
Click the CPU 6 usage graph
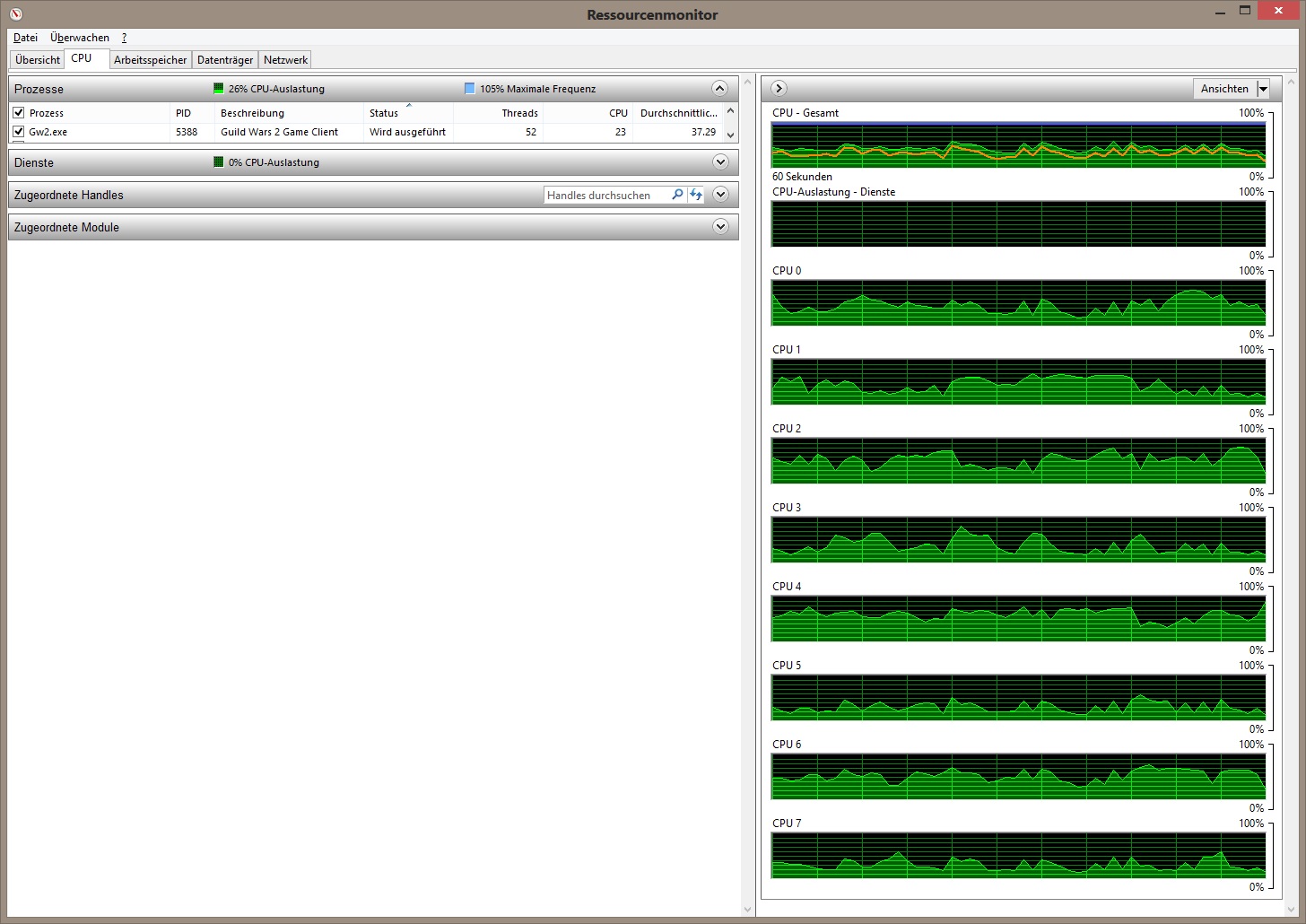point(1018,776)
